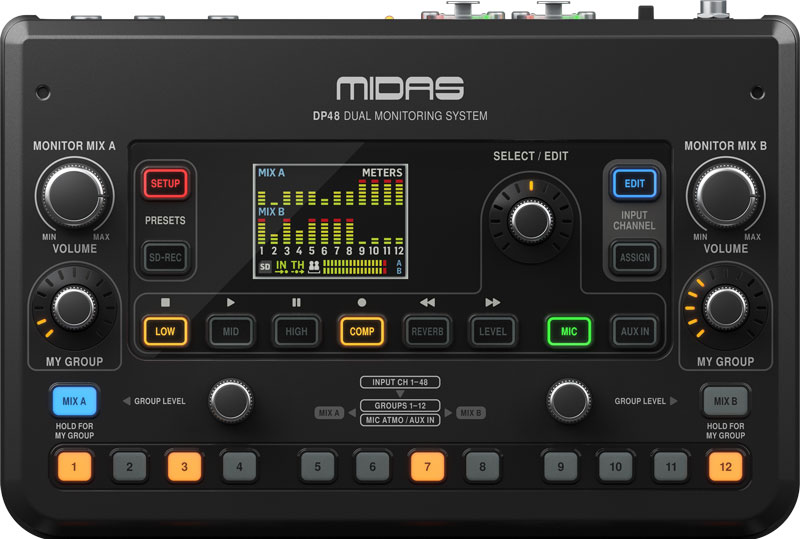Viewport: 800px width, 539px height.
Task: Click the pause icon above HIGH
Action: point(296,302)
